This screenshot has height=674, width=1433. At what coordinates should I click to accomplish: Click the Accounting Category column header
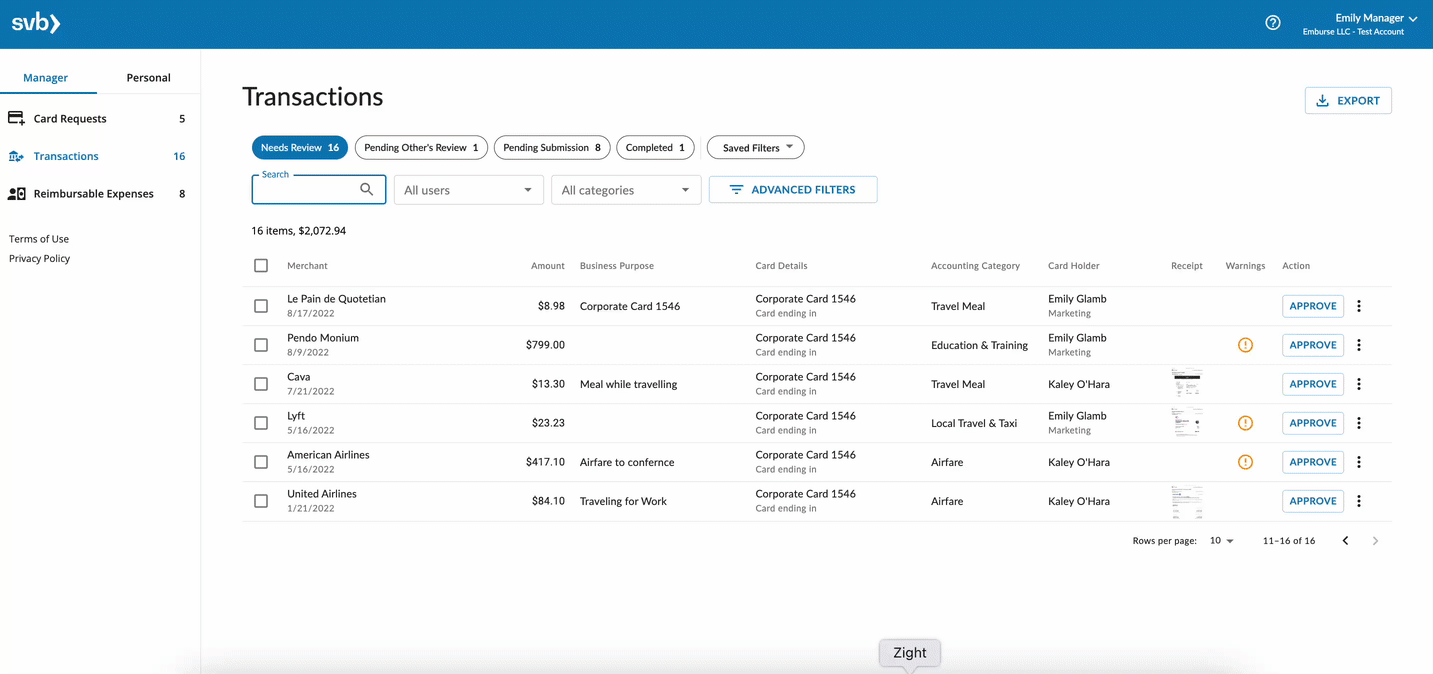(x=975, y=266)
